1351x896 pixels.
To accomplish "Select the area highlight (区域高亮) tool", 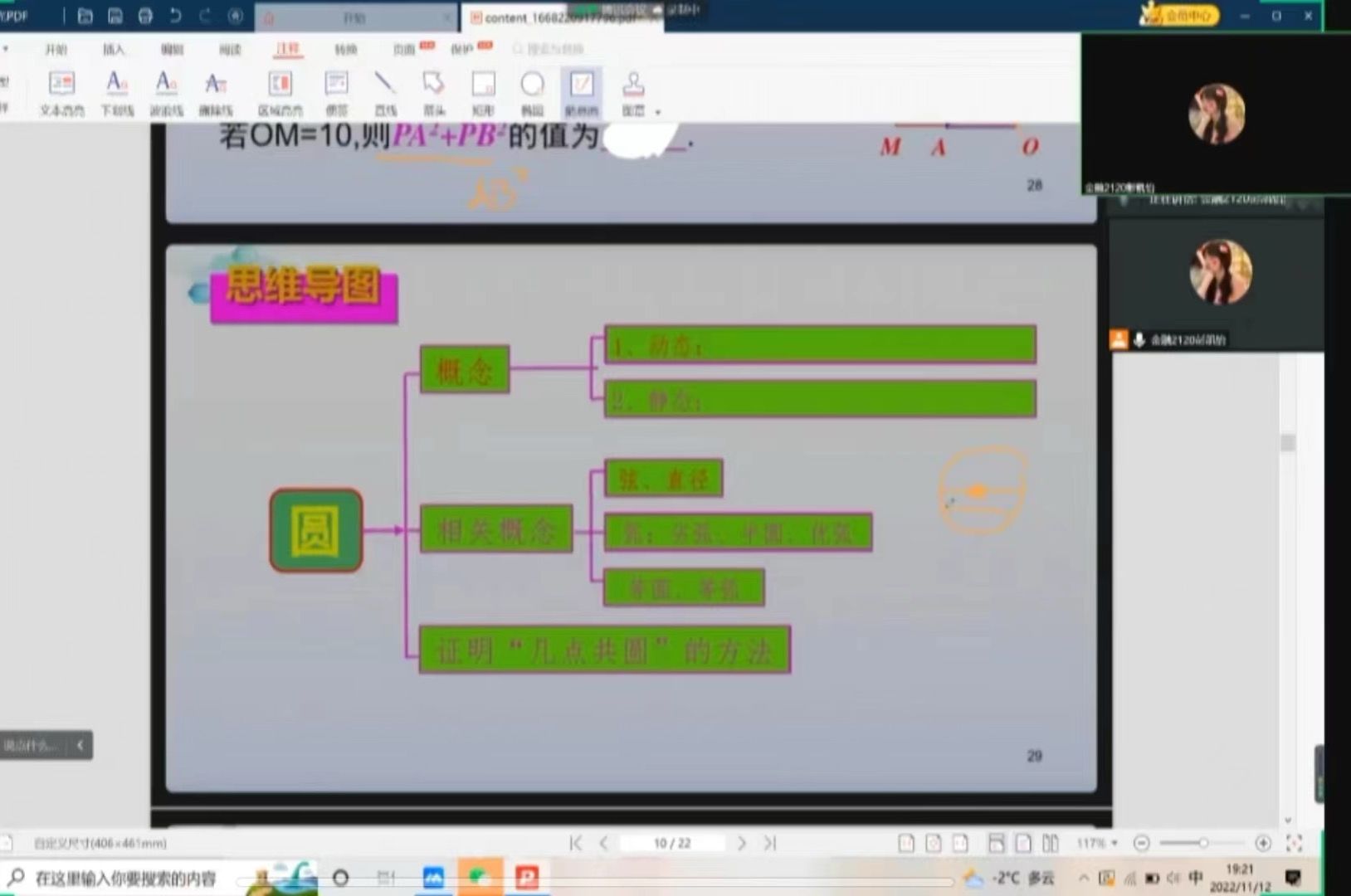I will (280, 92).
